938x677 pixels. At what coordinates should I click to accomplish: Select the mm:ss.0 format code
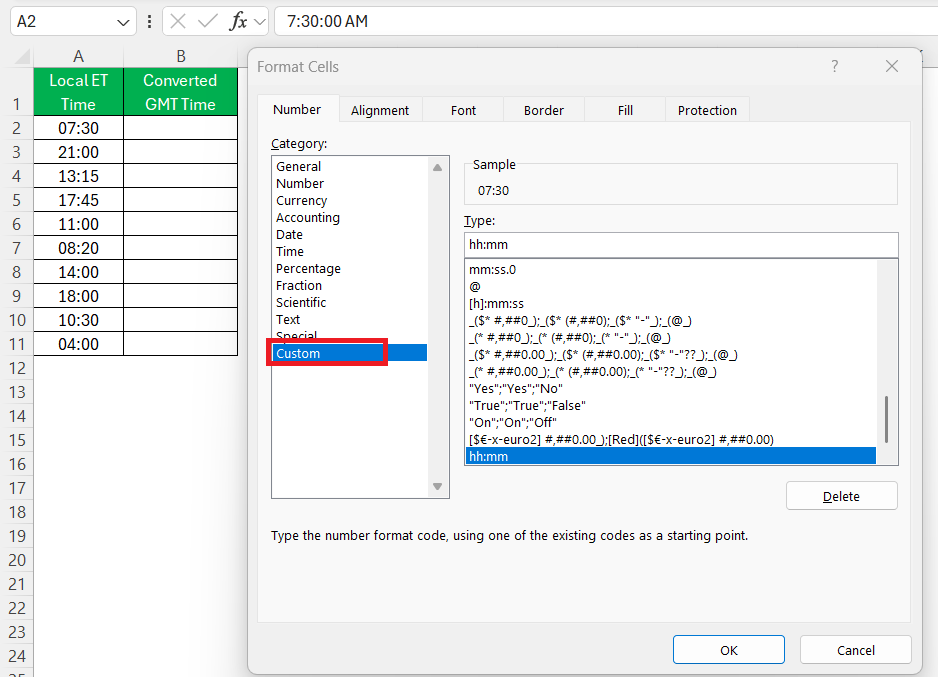tap(671, 269)
